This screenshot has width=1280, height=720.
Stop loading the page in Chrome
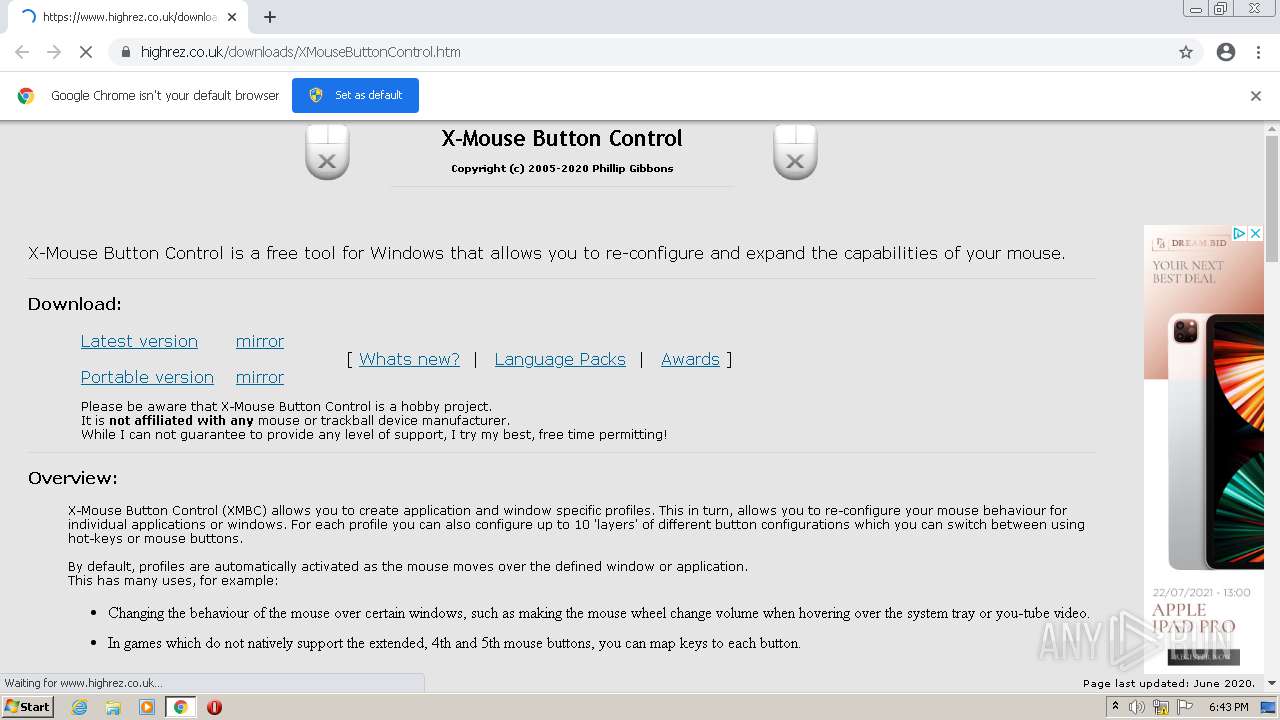(86, 52)
